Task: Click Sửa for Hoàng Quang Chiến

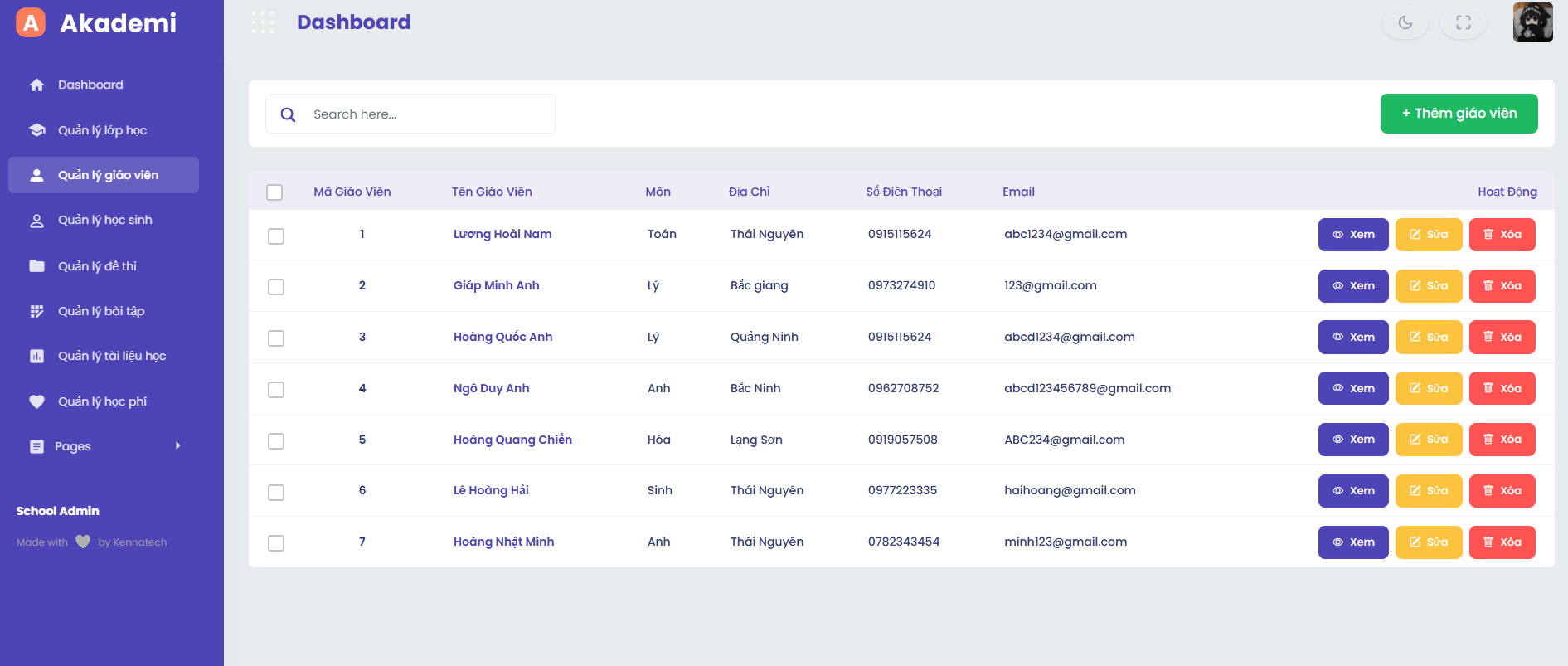Action: [x=1428, y=440]
